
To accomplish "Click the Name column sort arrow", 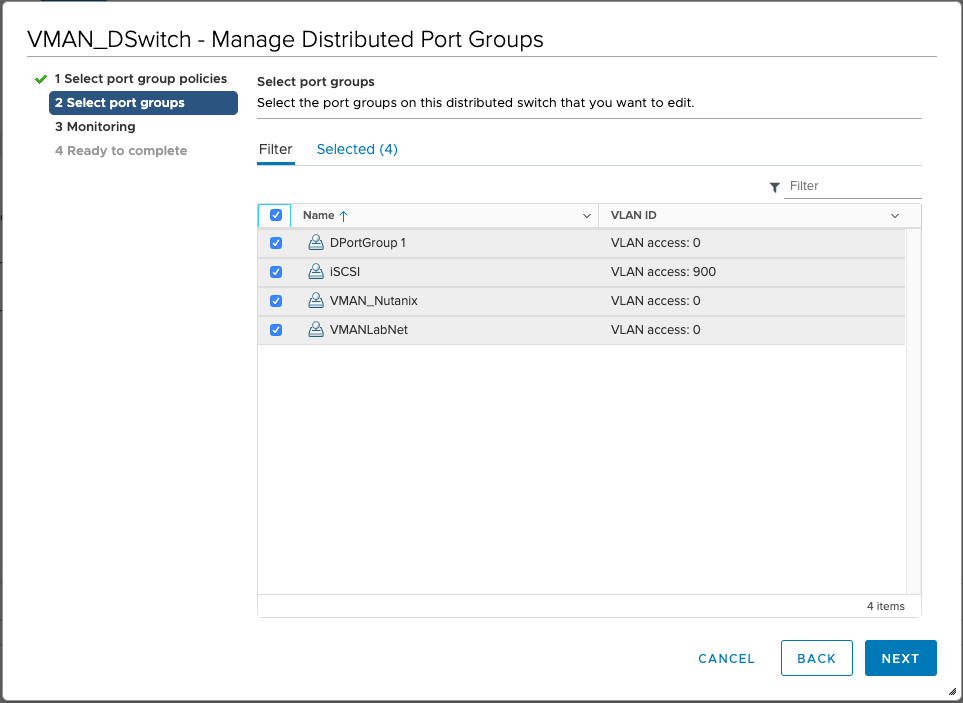I will point(344,215).
